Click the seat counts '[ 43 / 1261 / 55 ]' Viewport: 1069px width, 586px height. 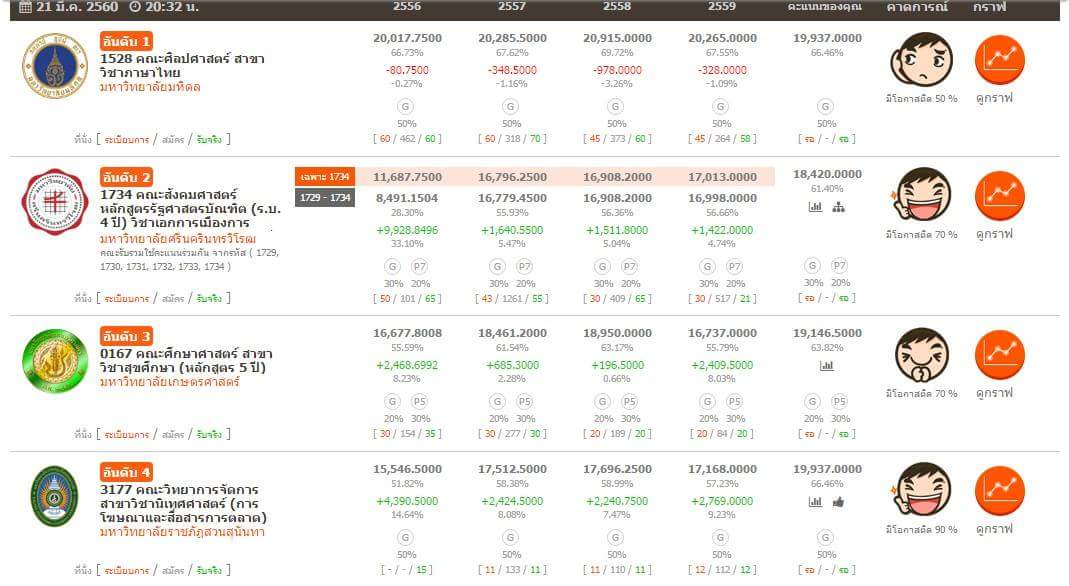(x=512, y=298)
